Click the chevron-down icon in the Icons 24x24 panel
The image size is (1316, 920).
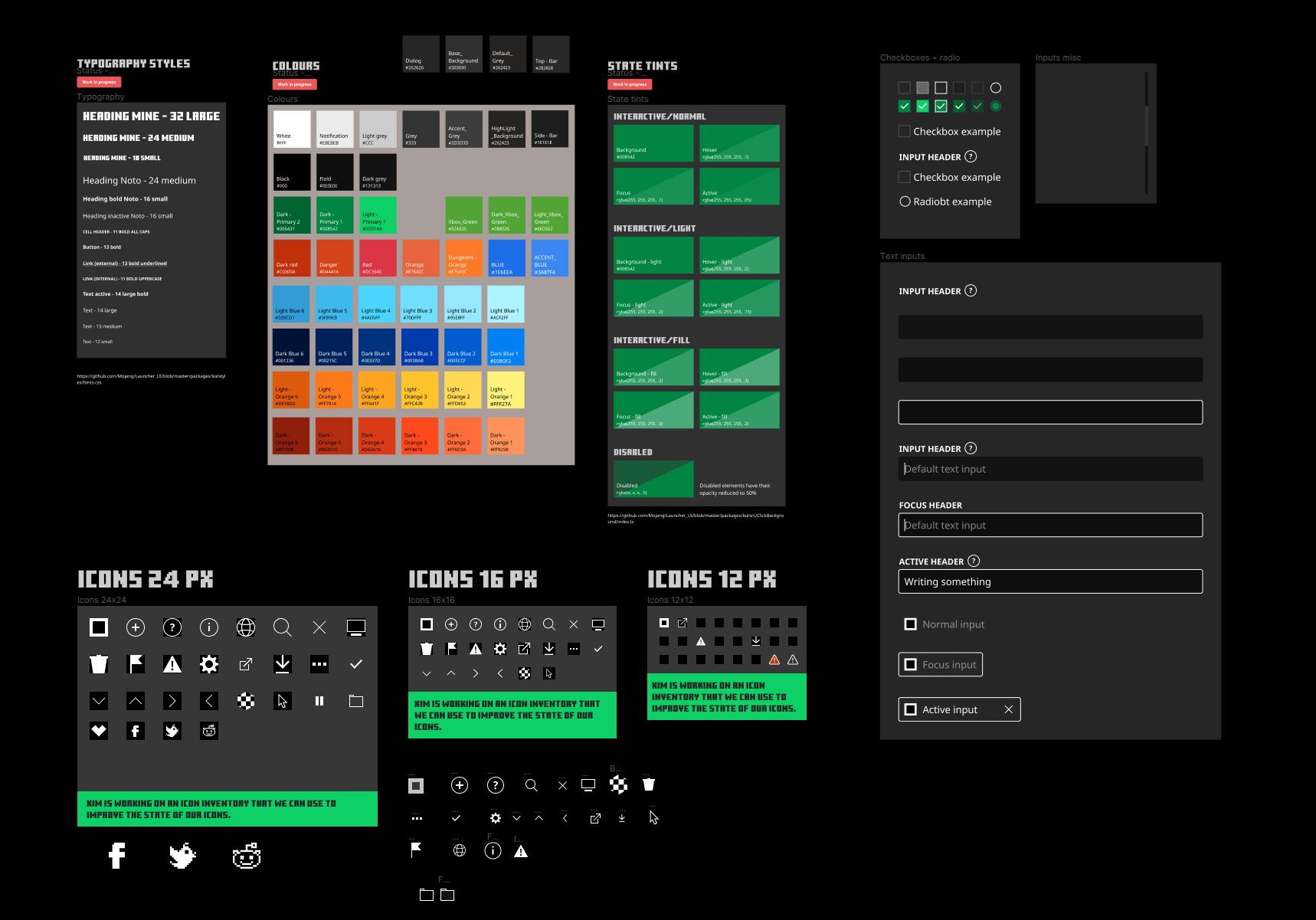click(99, 701)
